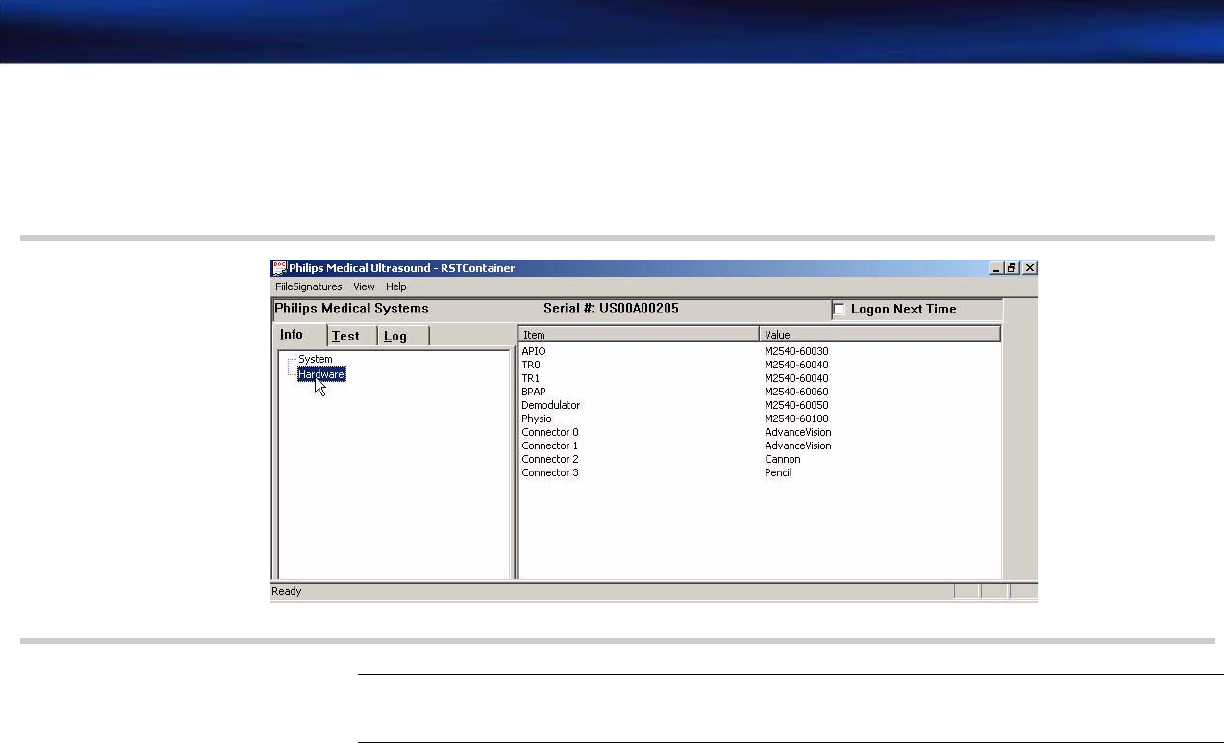
Task: Click the TR0 value M2540-60040
Action: pyautogui.click(x=797, y=365)
